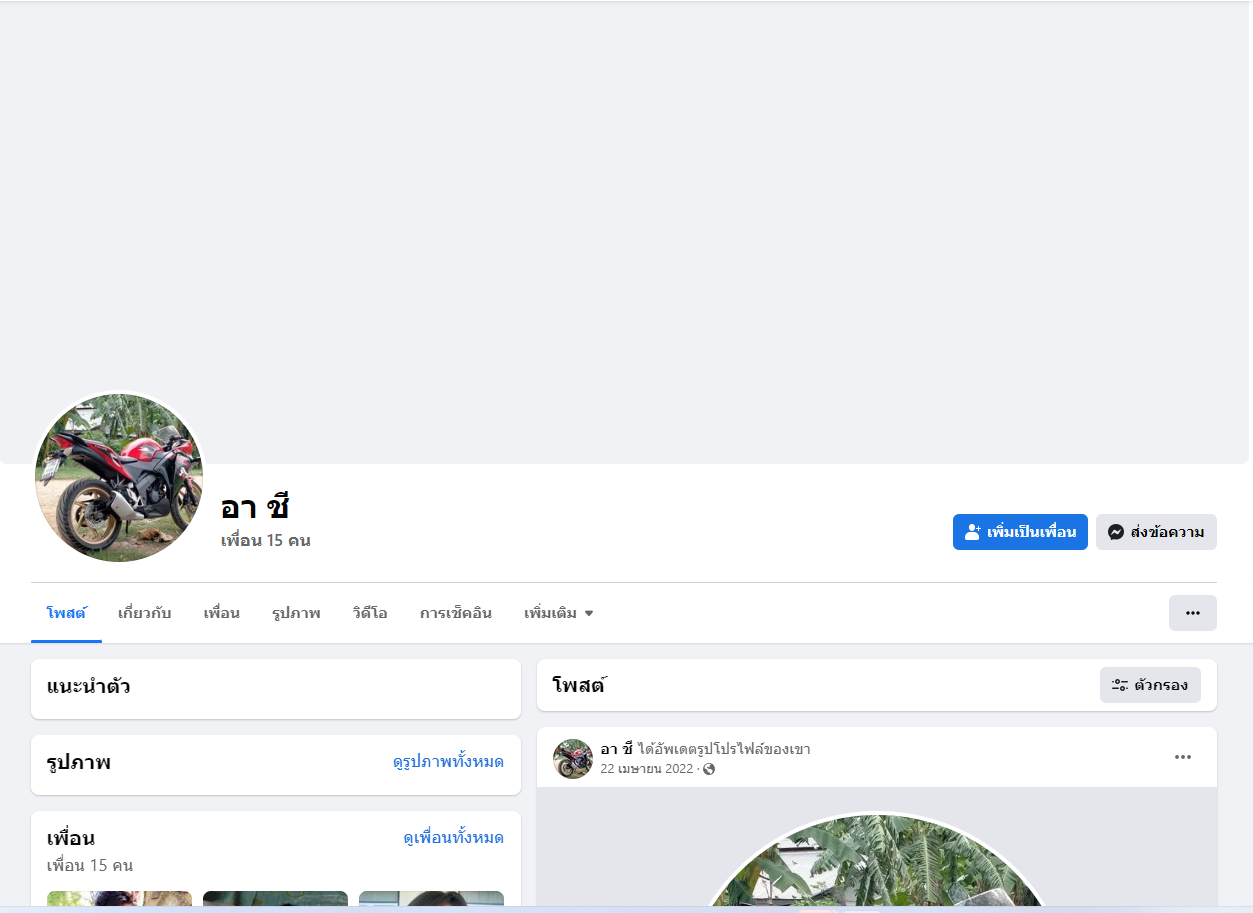Click เพื่อน 15 คน count in friends card
The height and width of the screenshot is (913, 1253).
point(90,865)
